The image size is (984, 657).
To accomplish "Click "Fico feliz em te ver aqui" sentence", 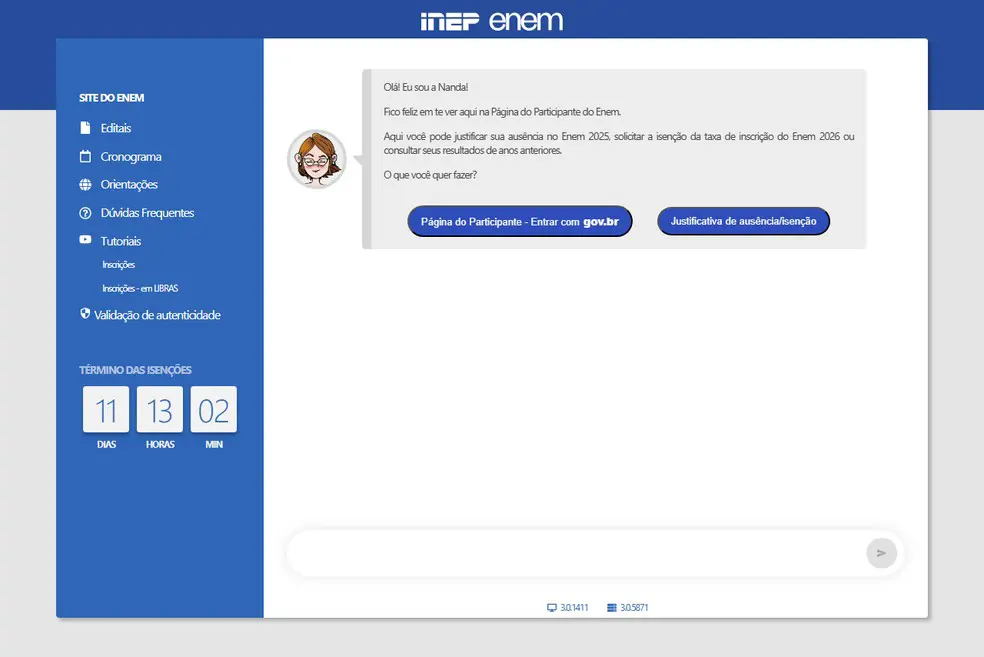I will coord(502,112).
